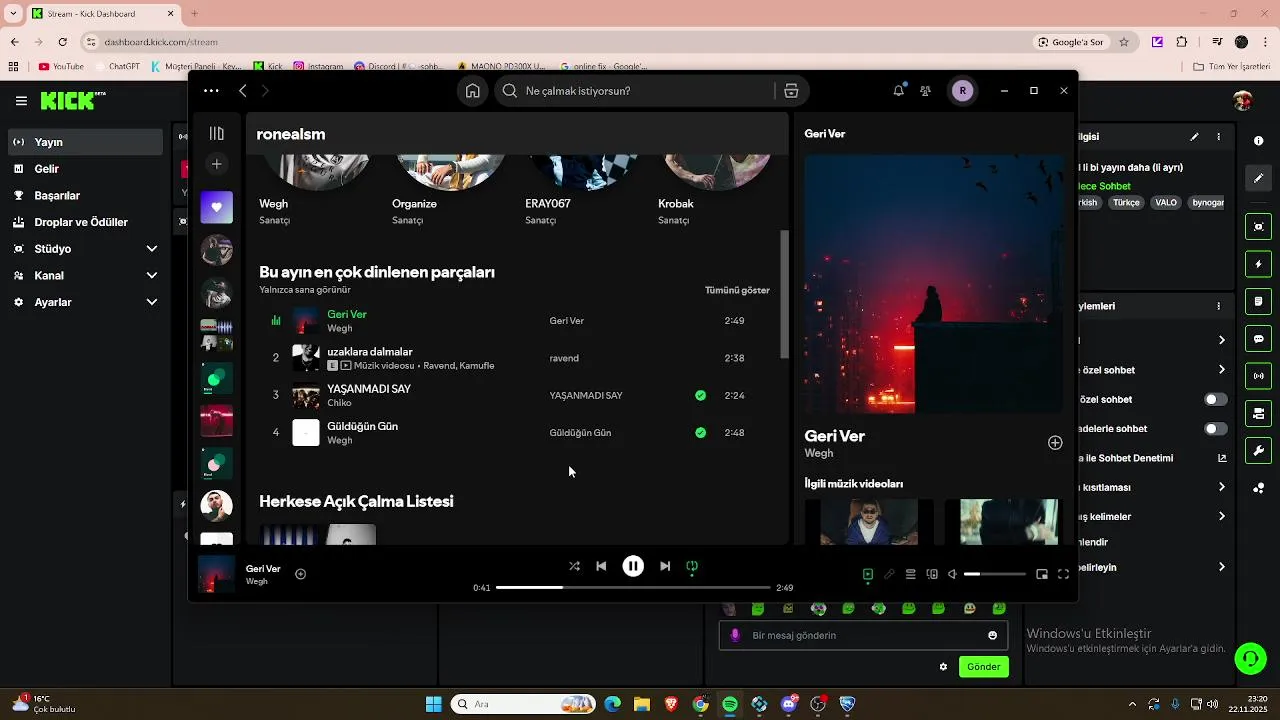
Task: Click the Tümünü göster link
Action: (x=737, y=290)
